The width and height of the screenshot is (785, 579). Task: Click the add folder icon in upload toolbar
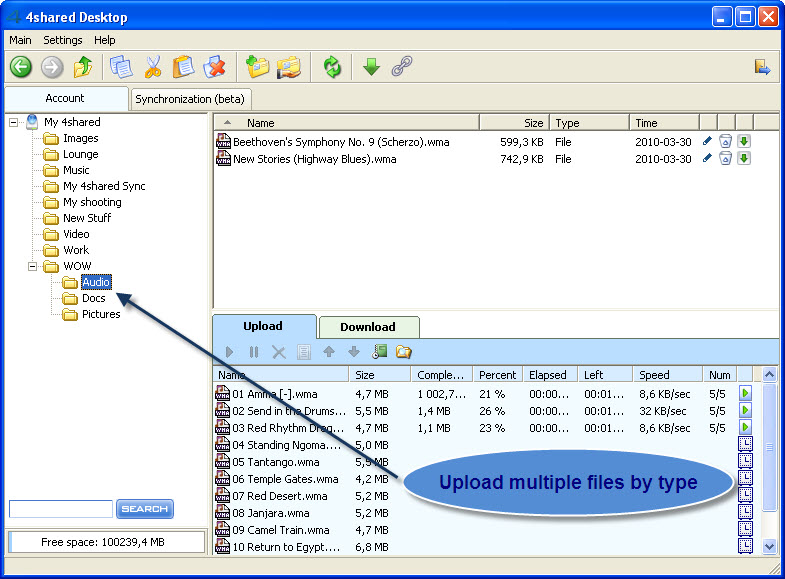404,352
